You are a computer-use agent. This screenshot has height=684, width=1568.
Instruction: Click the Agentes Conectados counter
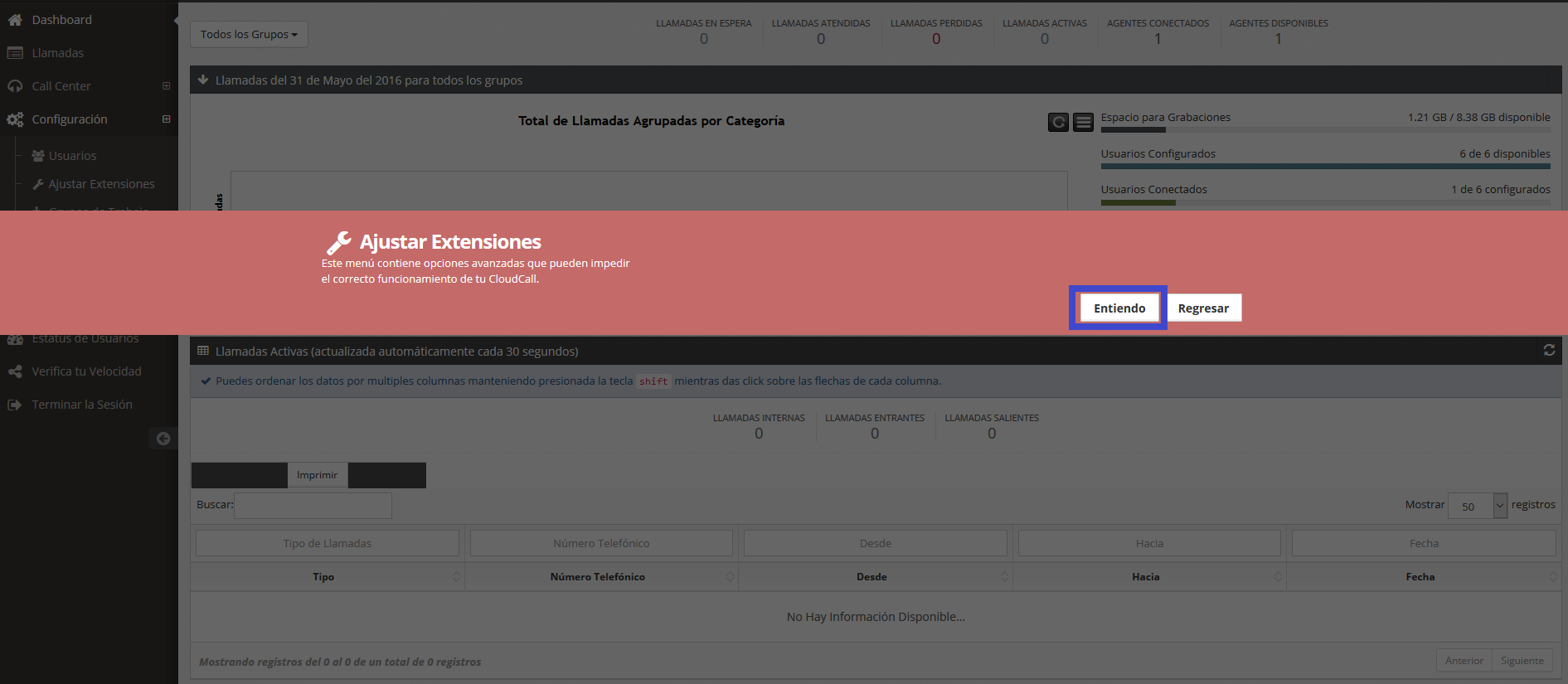tap(1158, 32)
